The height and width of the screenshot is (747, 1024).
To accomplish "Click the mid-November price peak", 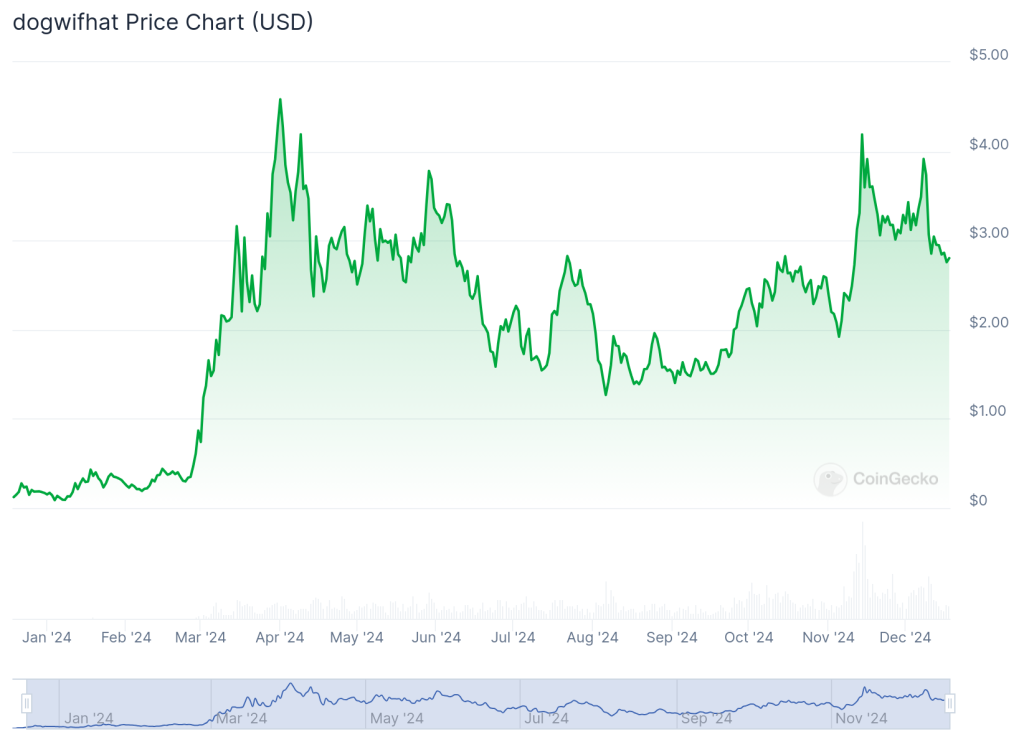I will click(x=862, y=135).
